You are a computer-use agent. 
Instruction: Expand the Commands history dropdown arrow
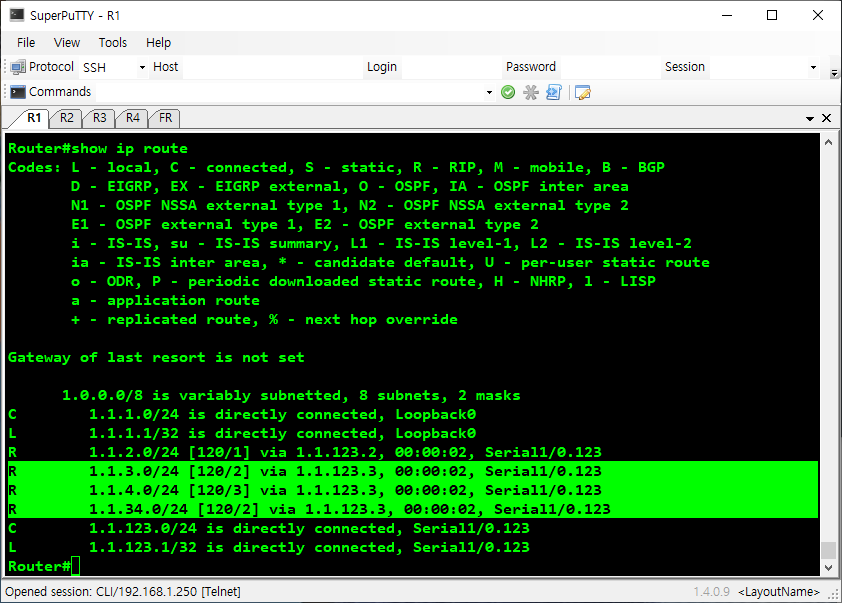pyautogui.click(x=489, y=92)
